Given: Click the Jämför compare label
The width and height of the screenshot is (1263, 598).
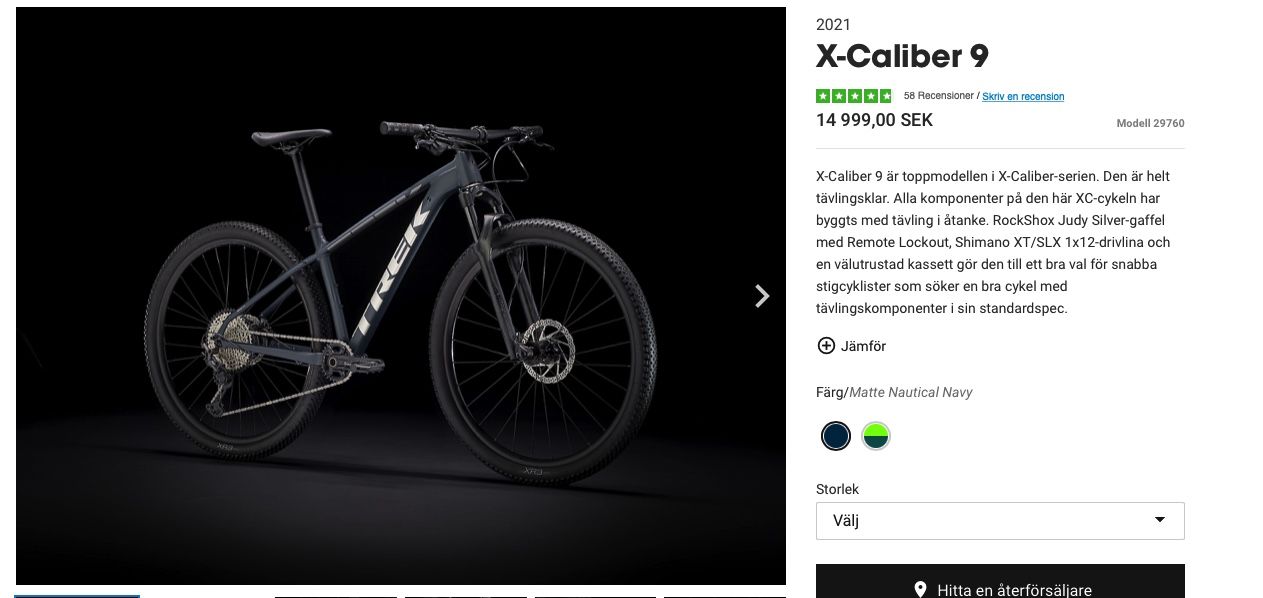Looking at the screenshot, I should [x=863, y=346].
